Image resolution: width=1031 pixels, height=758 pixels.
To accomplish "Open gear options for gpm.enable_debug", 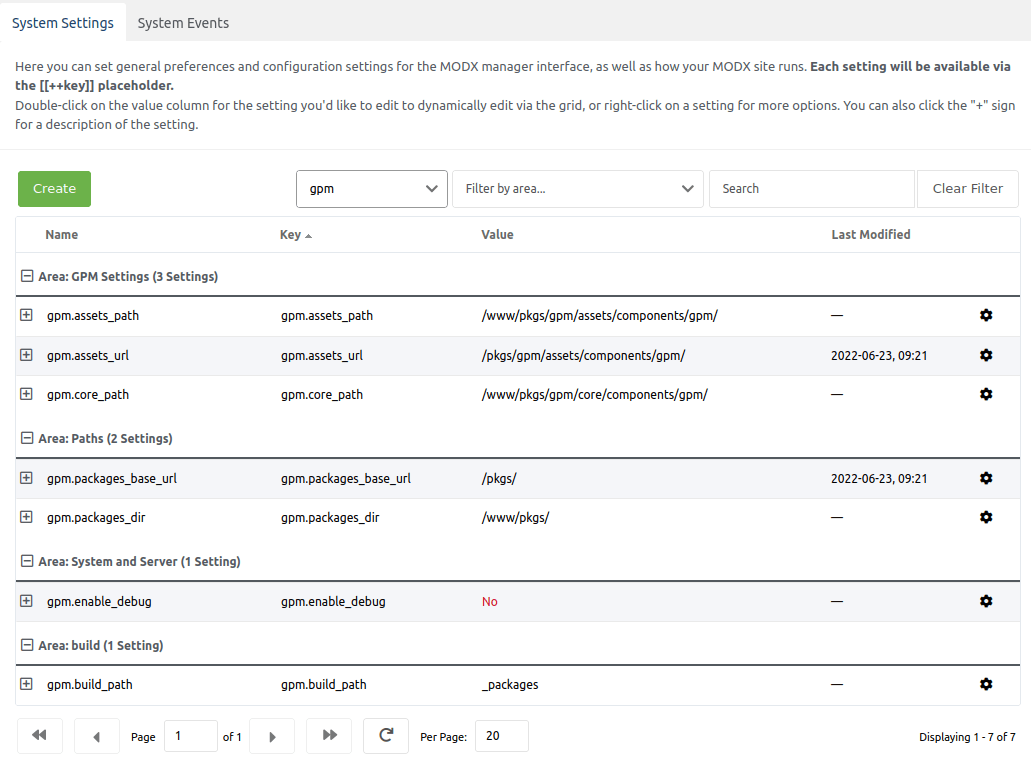I will click(986, 601).
